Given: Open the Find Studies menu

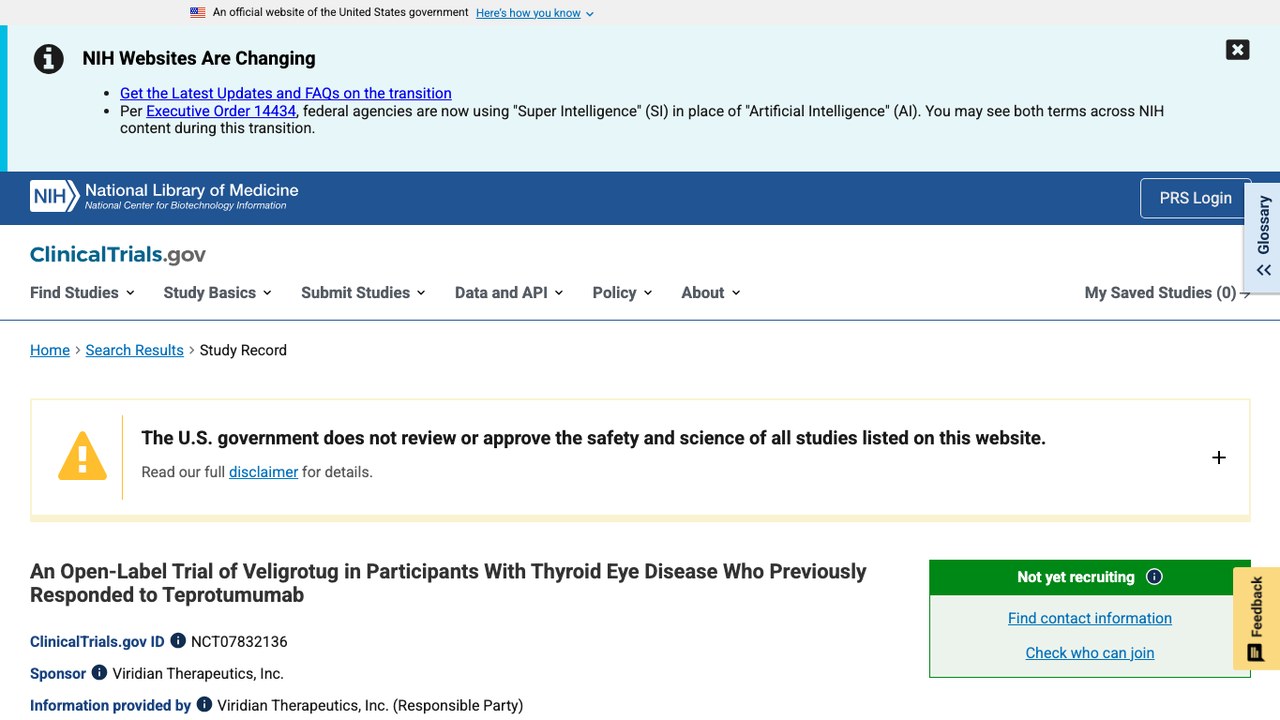Looking at the screenshot, I should tap(82, 293).
